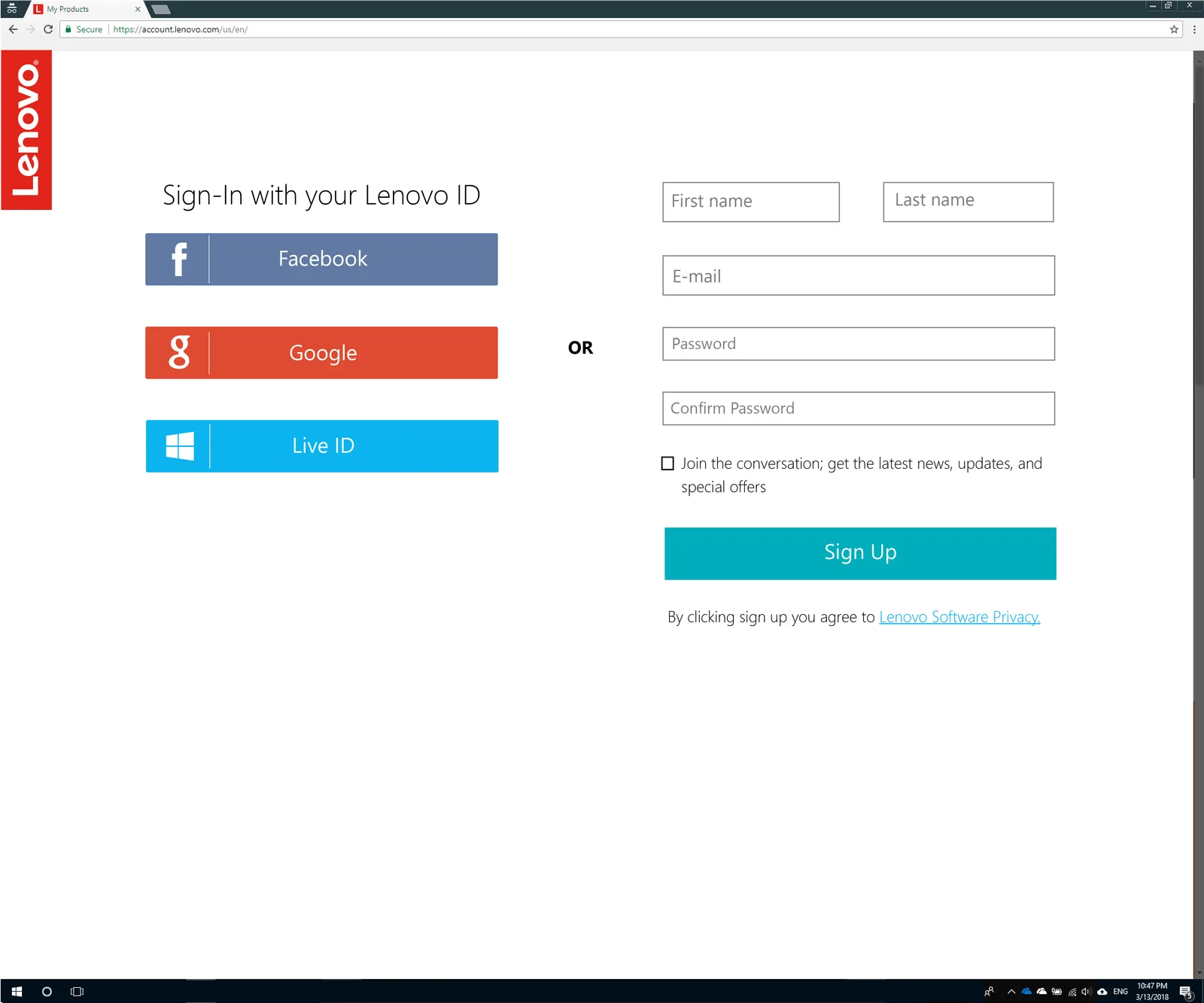Close the My Products tab
1204x1003 pixels.
click(138, 9)
